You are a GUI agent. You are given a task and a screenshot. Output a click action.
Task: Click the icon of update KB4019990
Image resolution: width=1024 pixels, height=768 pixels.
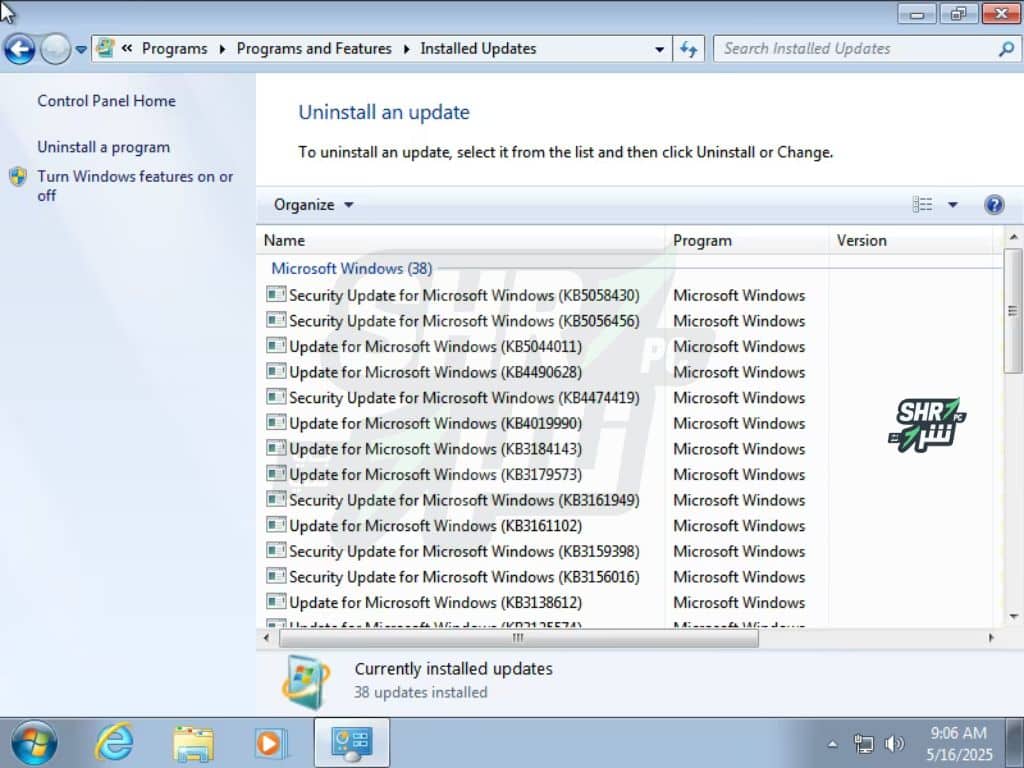tap(276, 423)
